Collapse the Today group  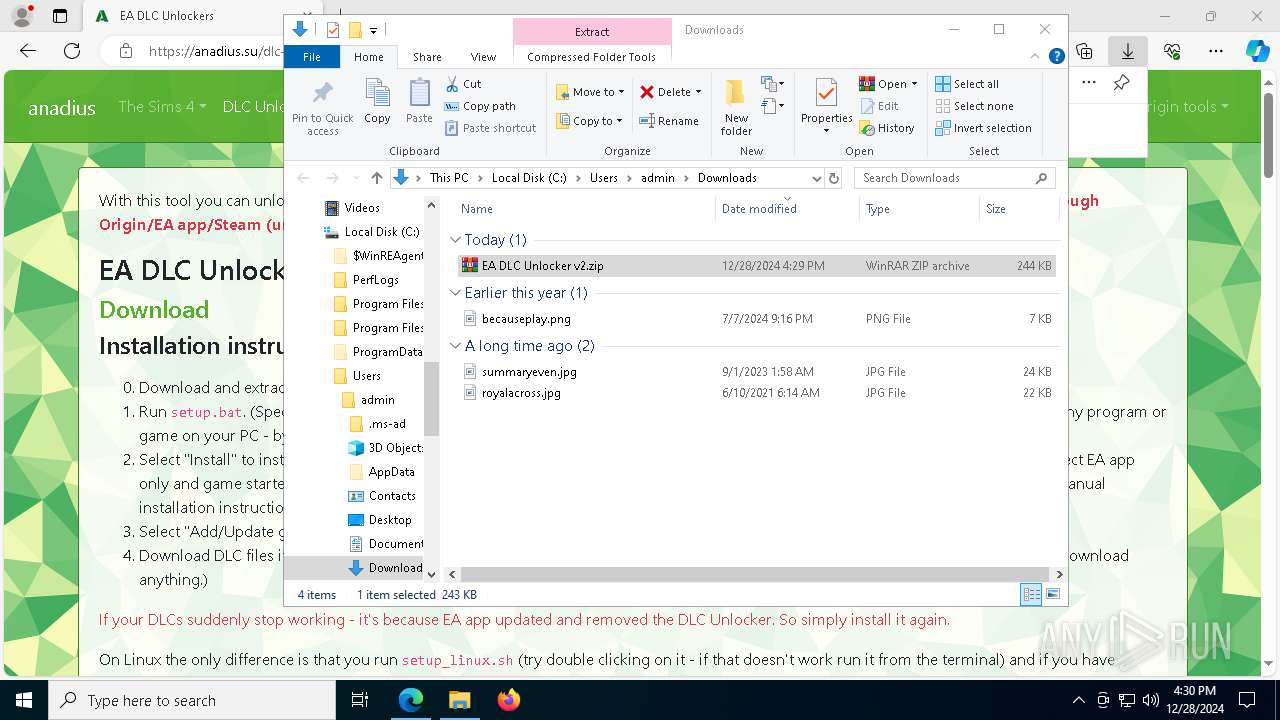[x=455, y=240]
